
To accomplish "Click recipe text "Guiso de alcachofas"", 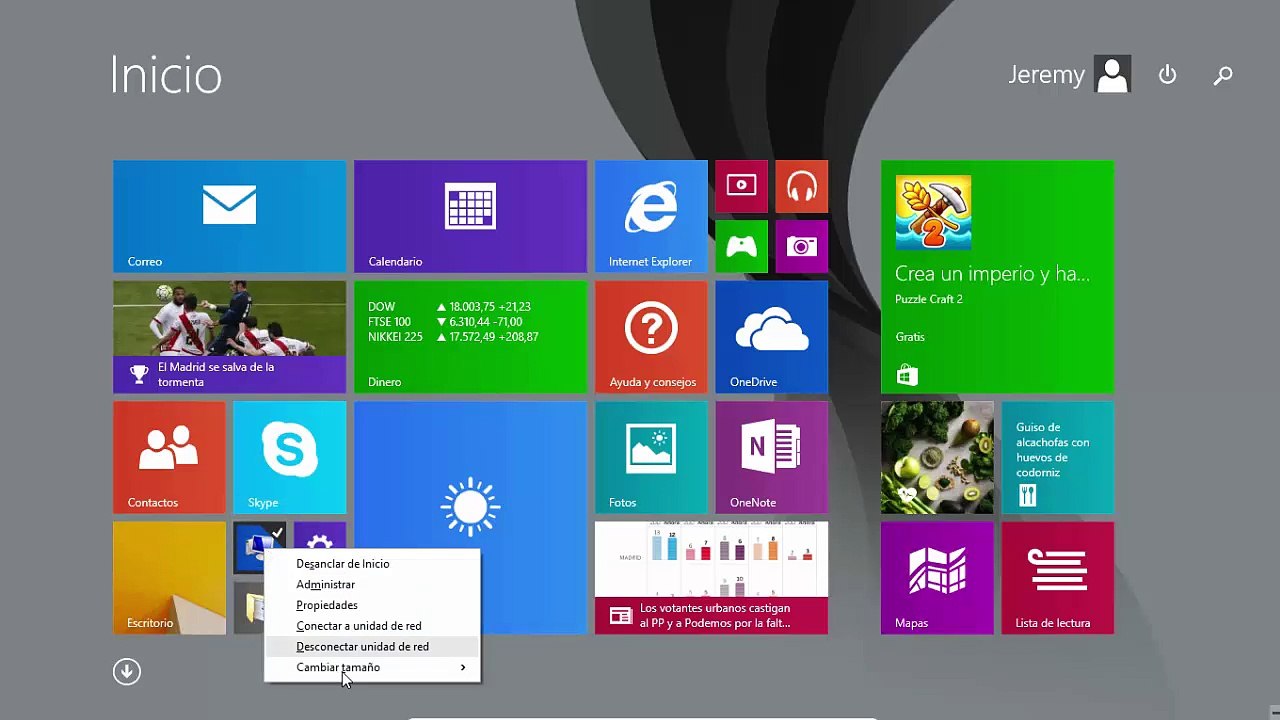I will coord(1053,450).
